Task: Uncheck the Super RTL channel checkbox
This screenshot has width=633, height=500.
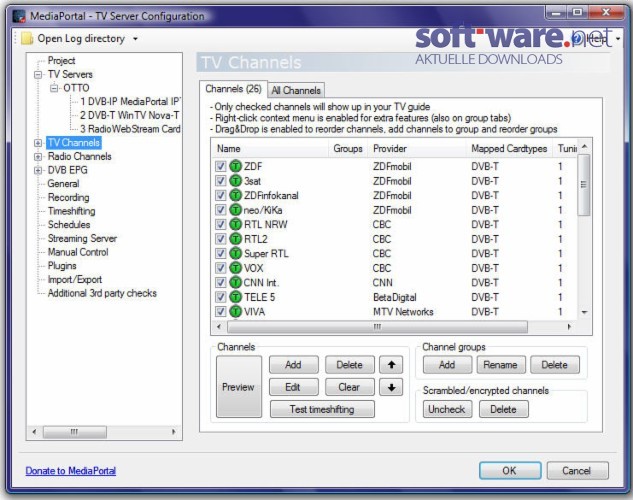Action: coord(220,253)
